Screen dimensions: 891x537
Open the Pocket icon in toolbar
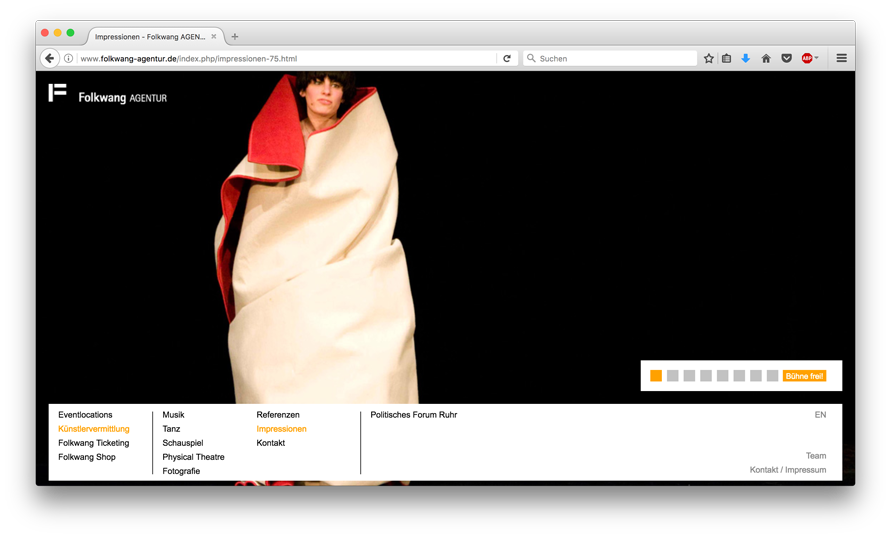coord(786,58)
